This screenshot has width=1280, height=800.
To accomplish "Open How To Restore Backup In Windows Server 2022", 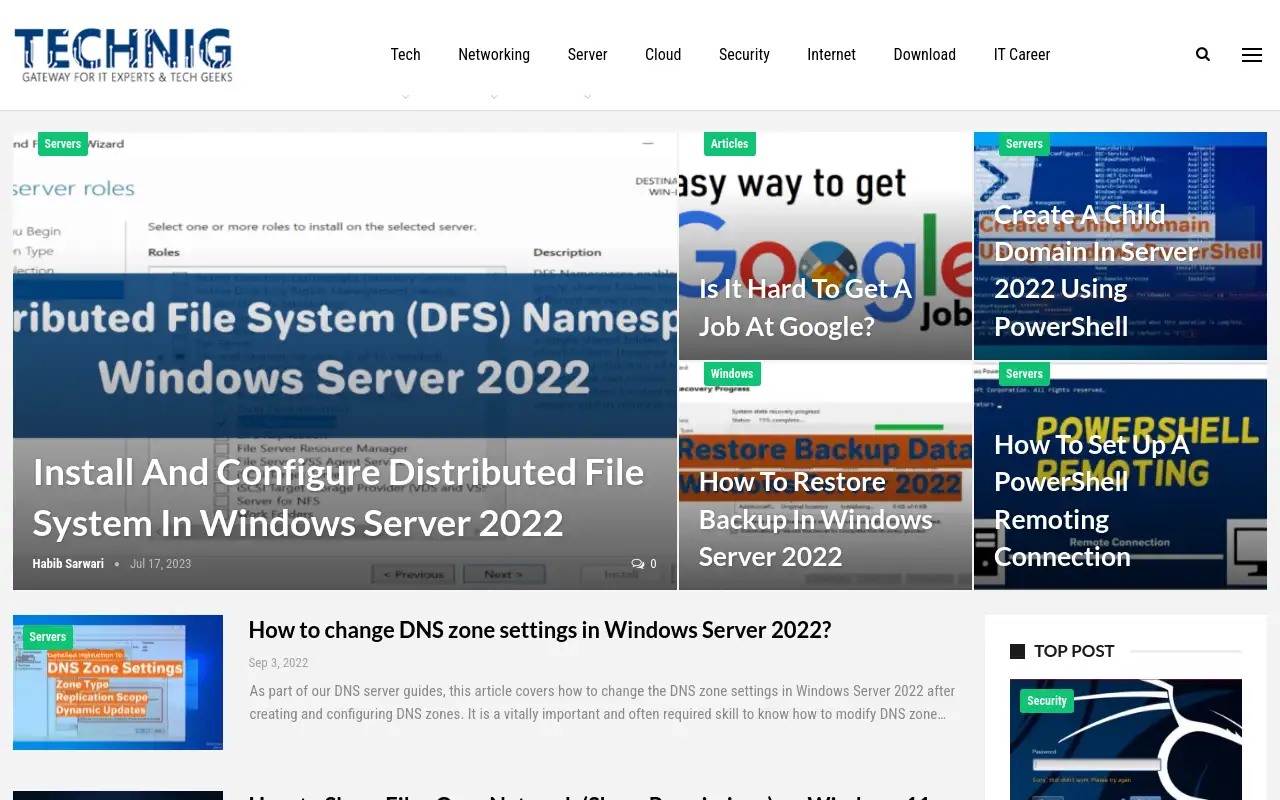I will point(815,519).
